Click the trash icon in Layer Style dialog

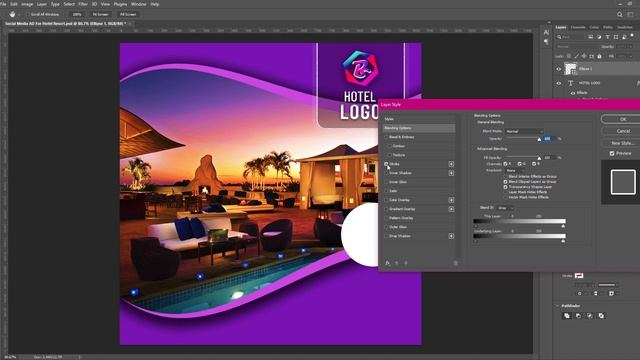point(456,263)
